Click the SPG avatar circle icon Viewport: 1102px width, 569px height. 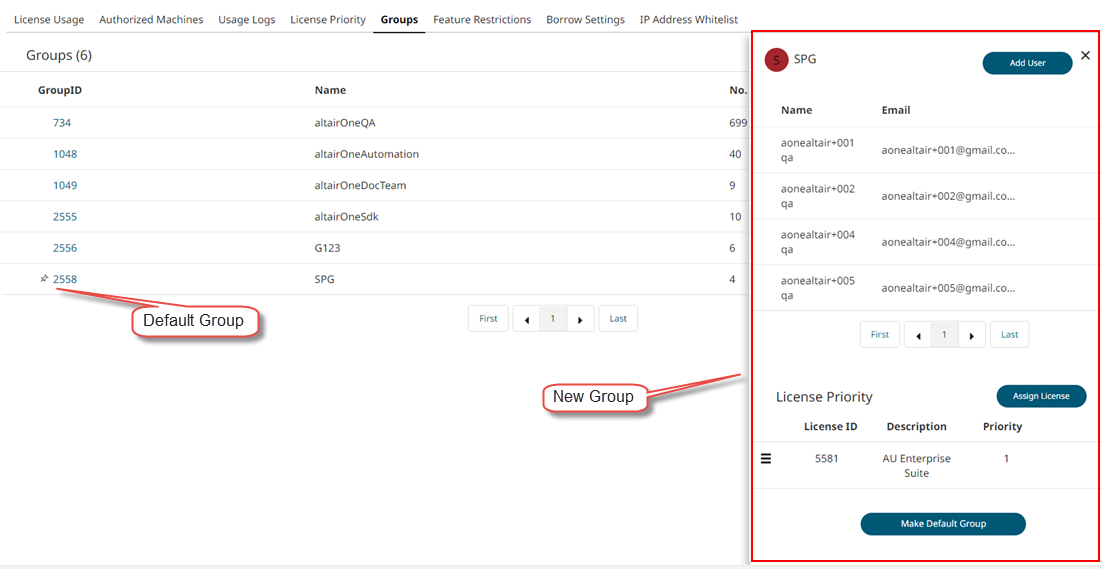(x=776, y=60)
